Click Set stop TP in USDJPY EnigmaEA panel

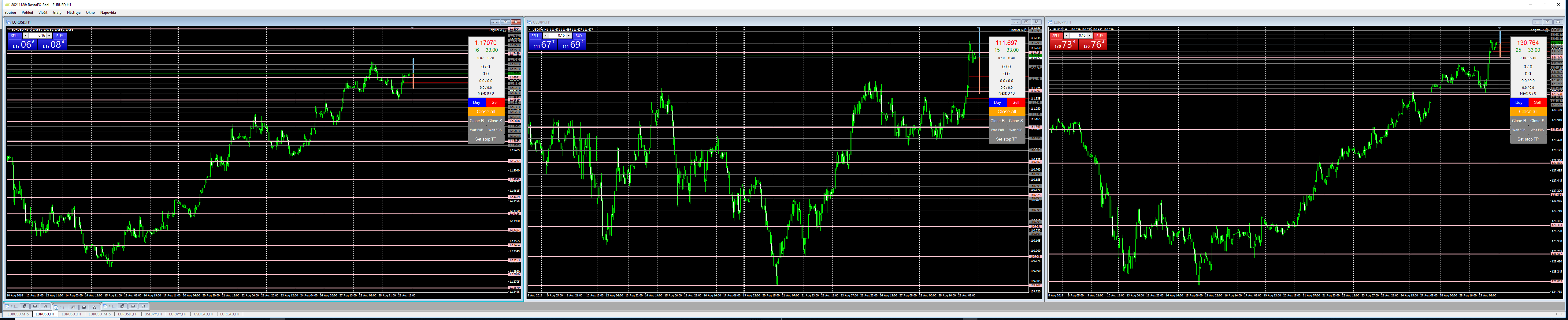point(1007,139)
